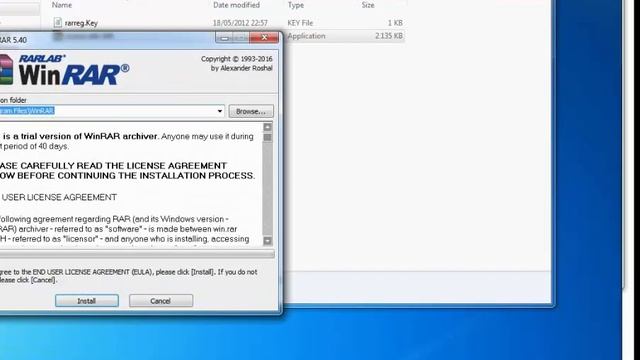Click the Install button

click(x=87, y=301)
